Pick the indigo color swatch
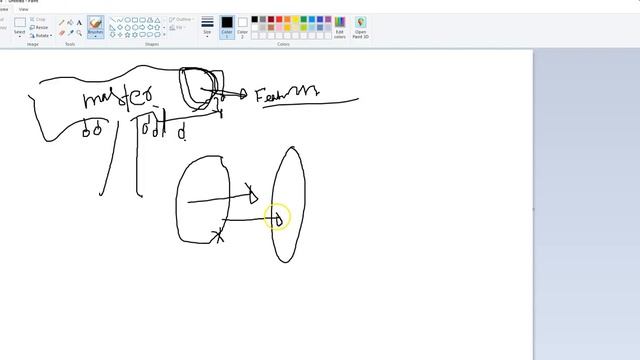 point(320,19)
